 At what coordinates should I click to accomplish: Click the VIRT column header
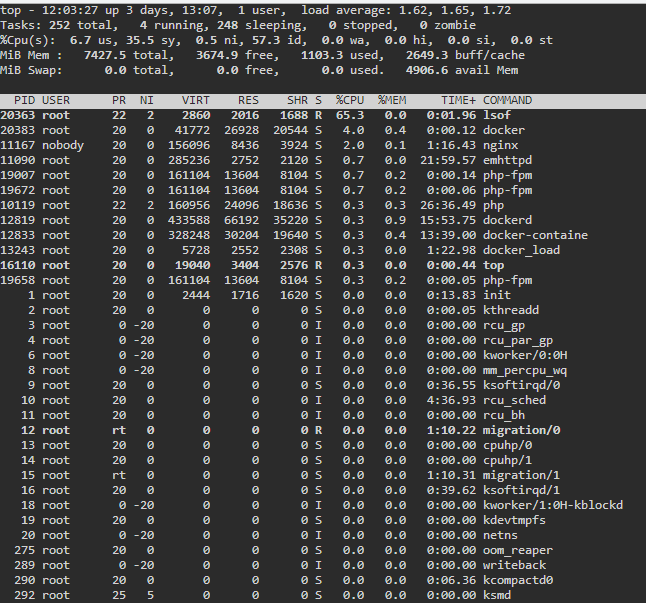coord(196,100)
